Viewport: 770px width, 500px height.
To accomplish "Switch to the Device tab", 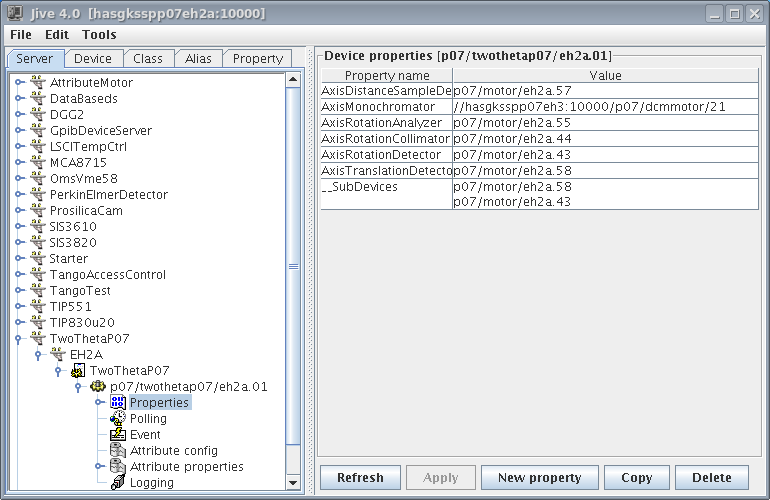I will (93, 58).
